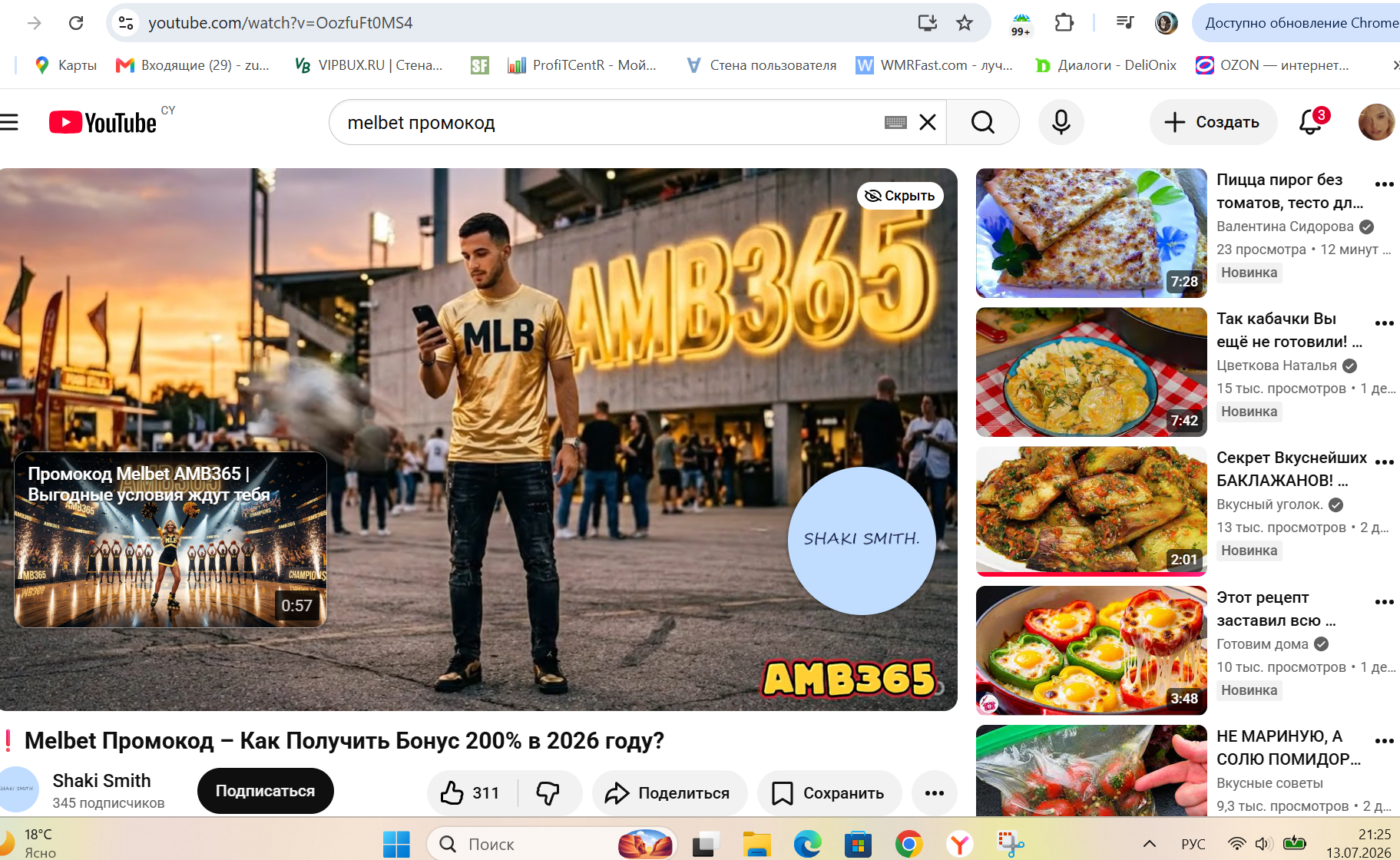This screenshot has height=860, width=1400.
Task: Switch keyboard language РУС indicator
Action: 1193,844
